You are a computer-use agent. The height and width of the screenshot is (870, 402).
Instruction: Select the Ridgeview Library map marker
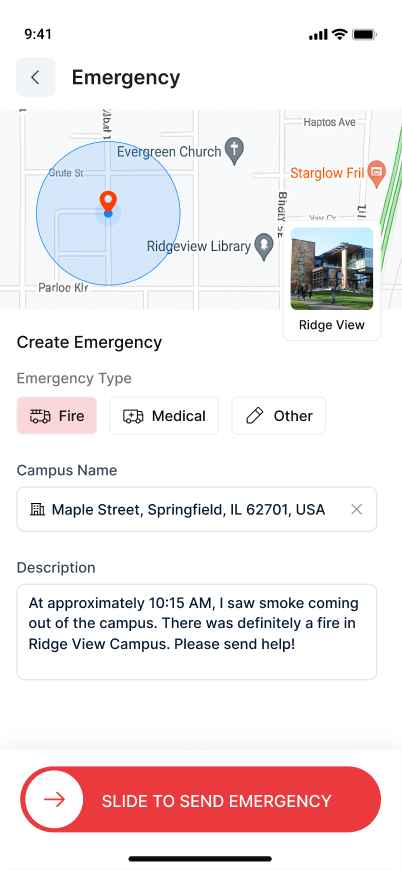pyautogui.click(x=263, y=247)
